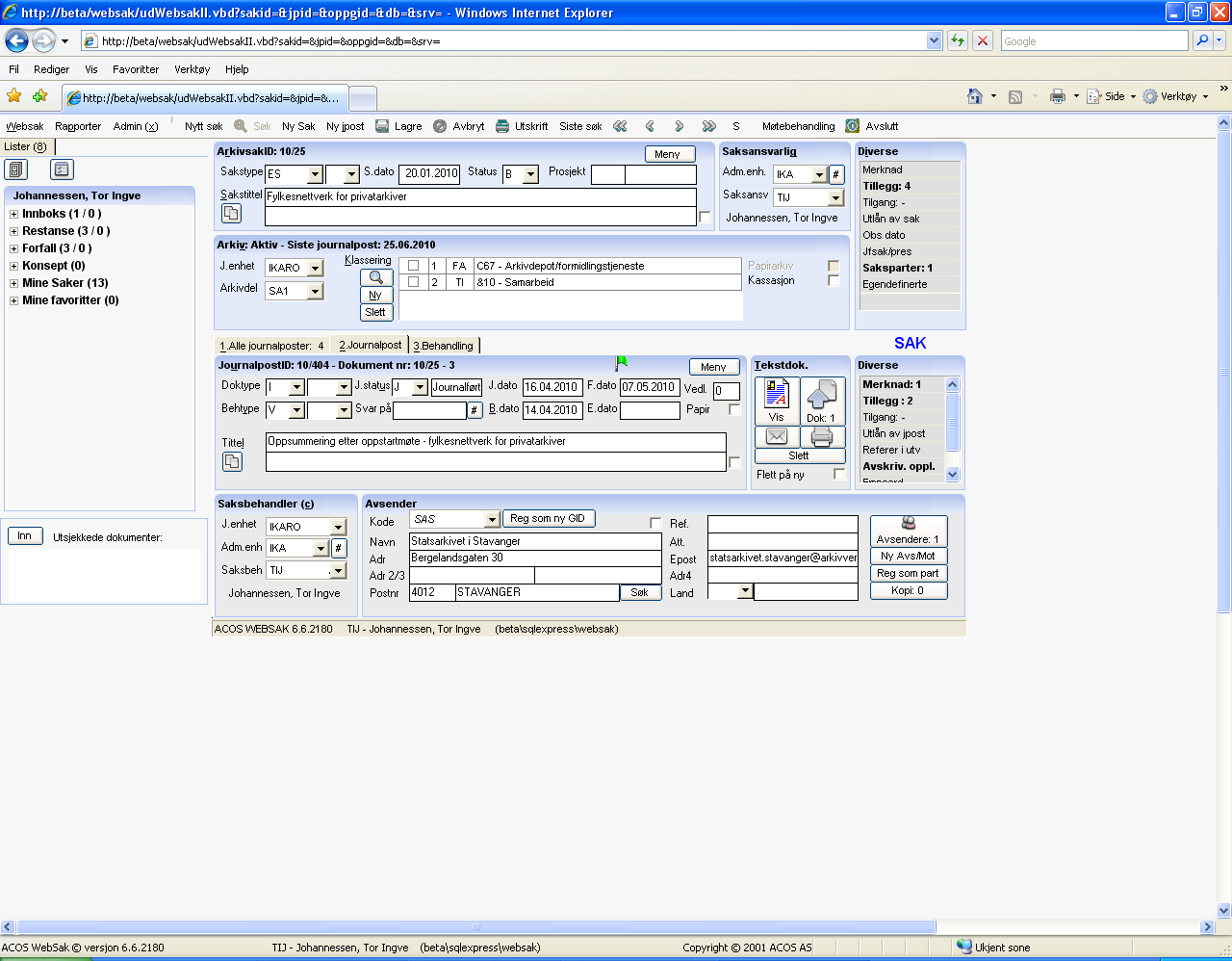The width and height of the screenshot is (1232, 961).
Task: Click the Slett button in Tekstdok
Action: (800, 455)
